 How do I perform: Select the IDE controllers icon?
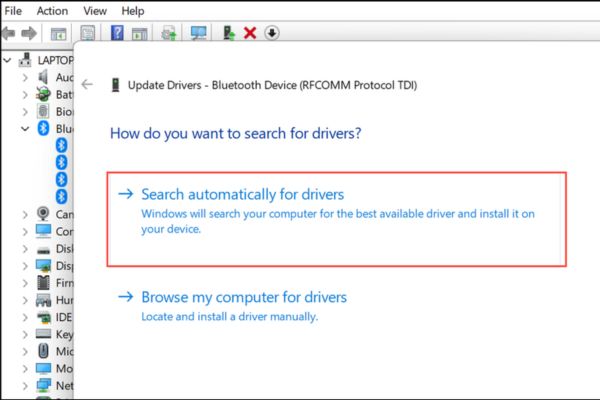(x=44, y=317)
